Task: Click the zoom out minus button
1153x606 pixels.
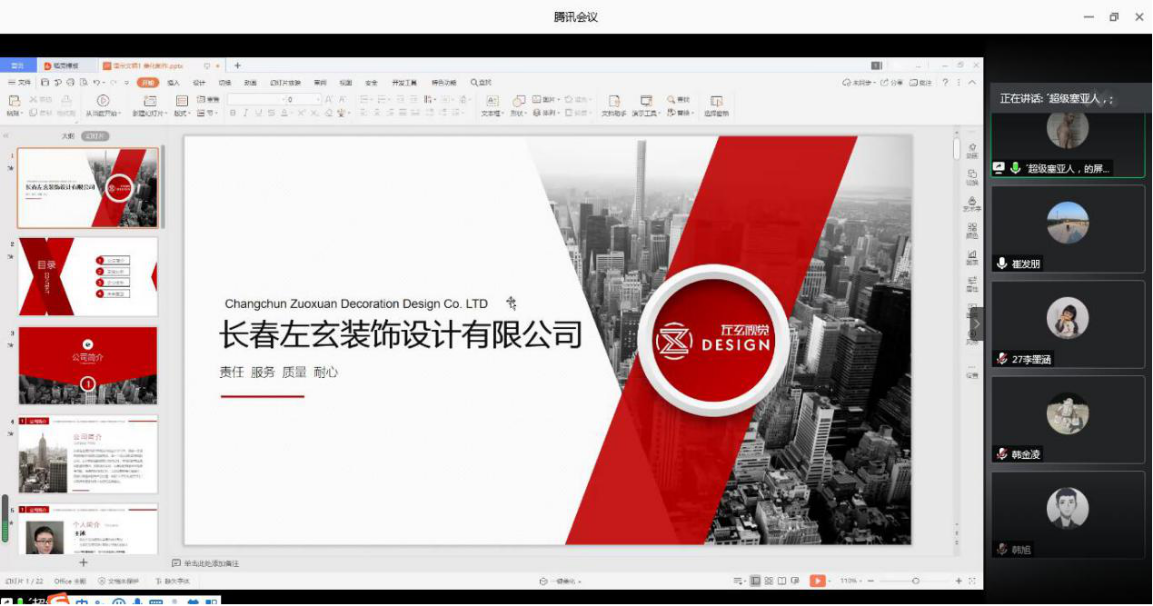Action: [x=871, y=581]
